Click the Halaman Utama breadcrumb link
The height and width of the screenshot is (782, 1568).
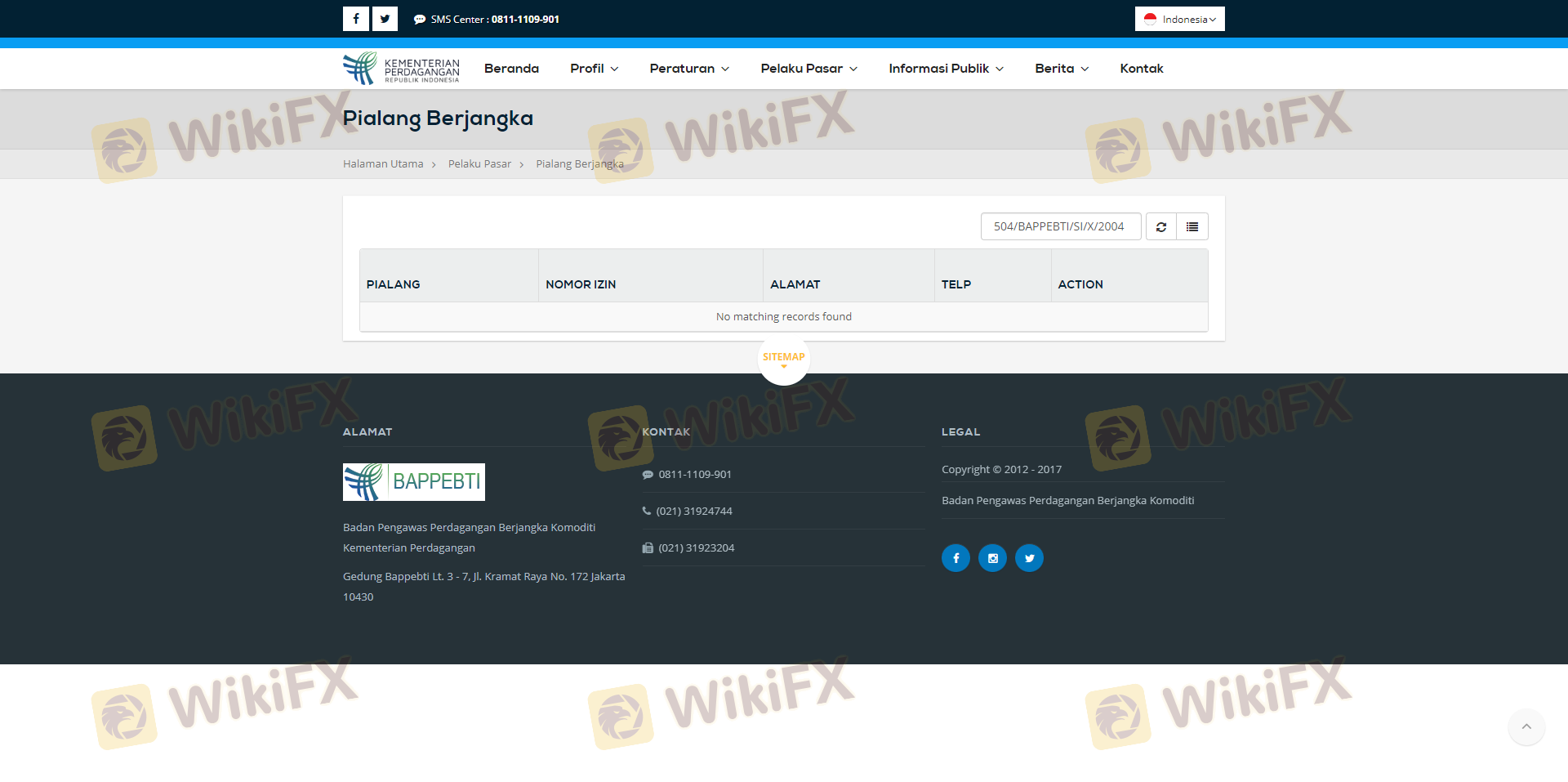(383, 164)
